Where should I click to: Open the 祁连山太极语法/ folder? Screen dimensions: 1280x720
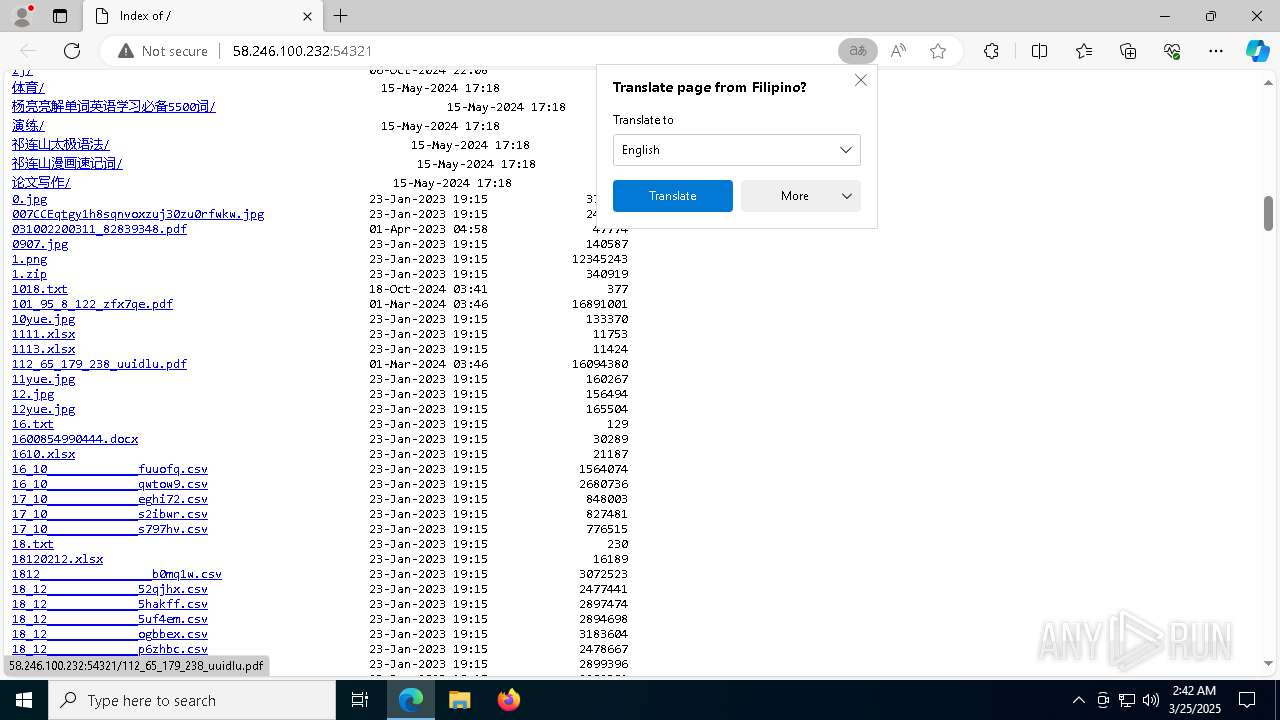point(61,145)
